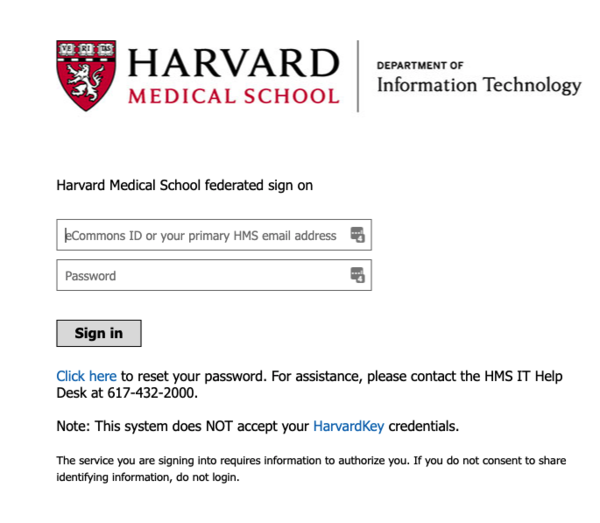Screen dimensions: 600x523
Task: Open password manager icon in Password field
Action: [x=357, y=275]
